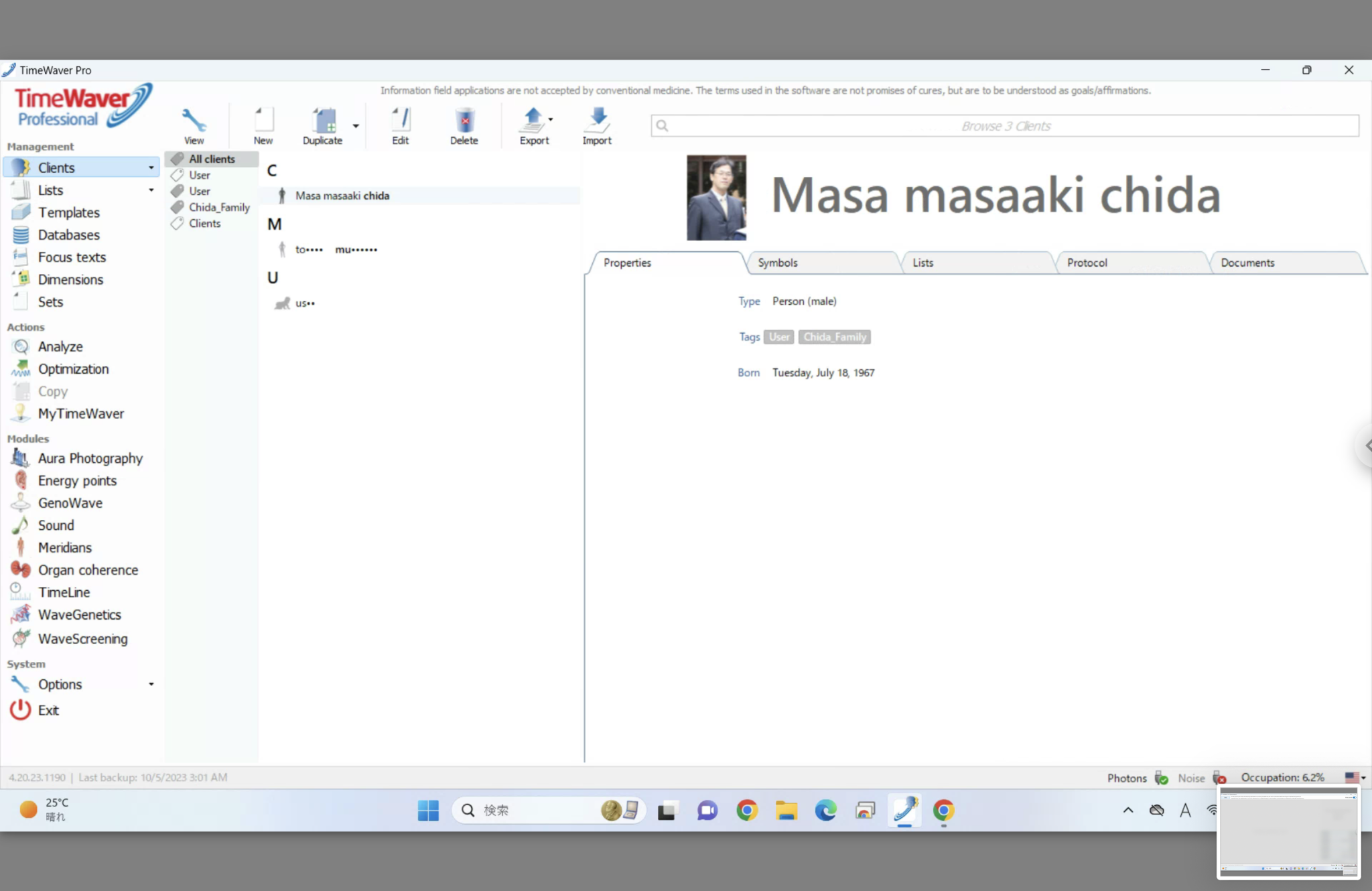Delete the selected client
The image size is (1372, 891).
[x=464, y=126]
